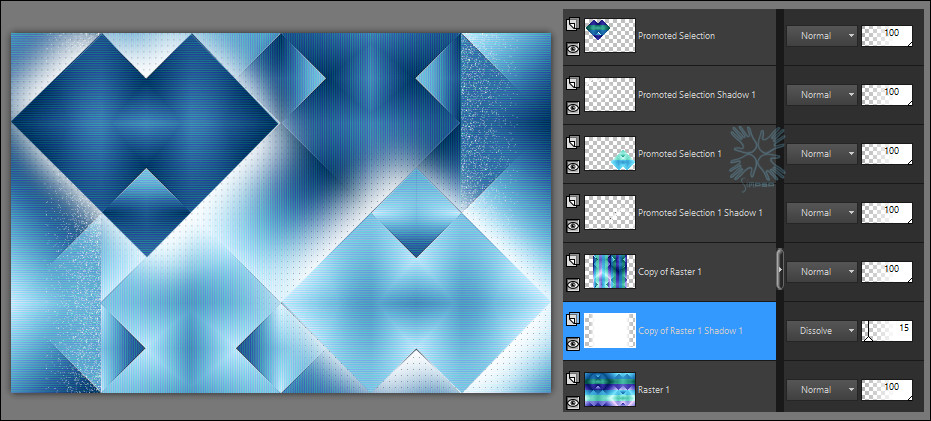Click layer icon of Promoted Selection 1 Shadow 1
Viewport: 931px width, 421px height.
tap(573, 201)
